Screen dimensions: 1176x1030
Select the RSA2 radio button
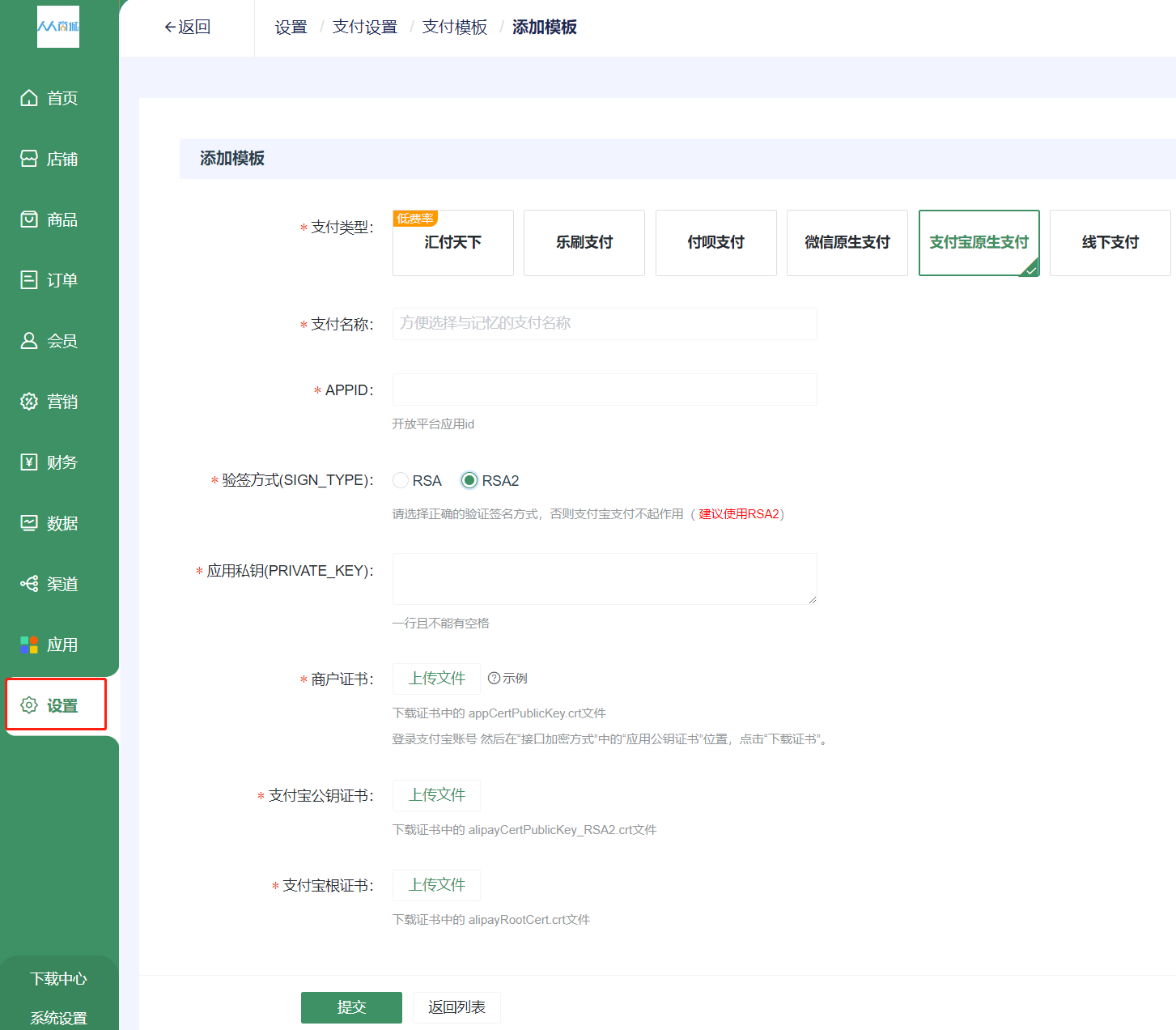pyautogui.click(x=469, y=481)
